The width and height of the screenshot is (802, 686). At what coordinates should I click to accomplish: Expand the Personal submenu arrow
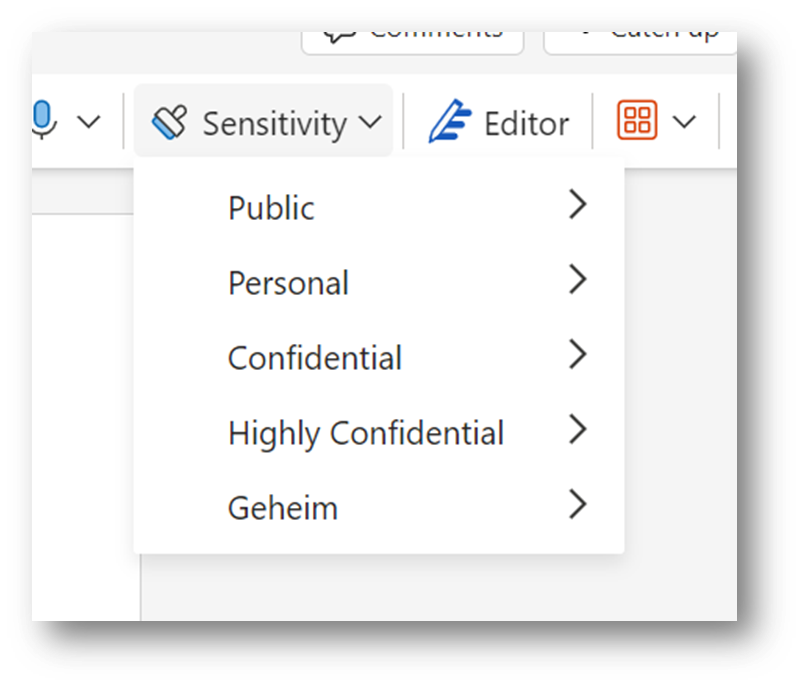(576, 280)
